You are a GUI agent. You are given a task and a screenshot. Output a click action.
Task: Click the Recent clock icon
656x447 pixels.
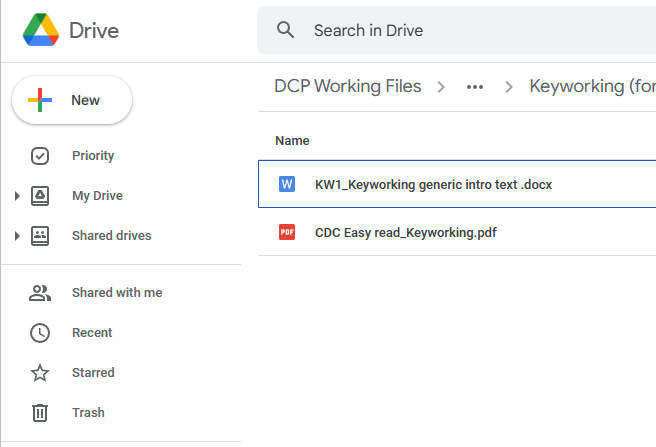(x=40, y=333)
